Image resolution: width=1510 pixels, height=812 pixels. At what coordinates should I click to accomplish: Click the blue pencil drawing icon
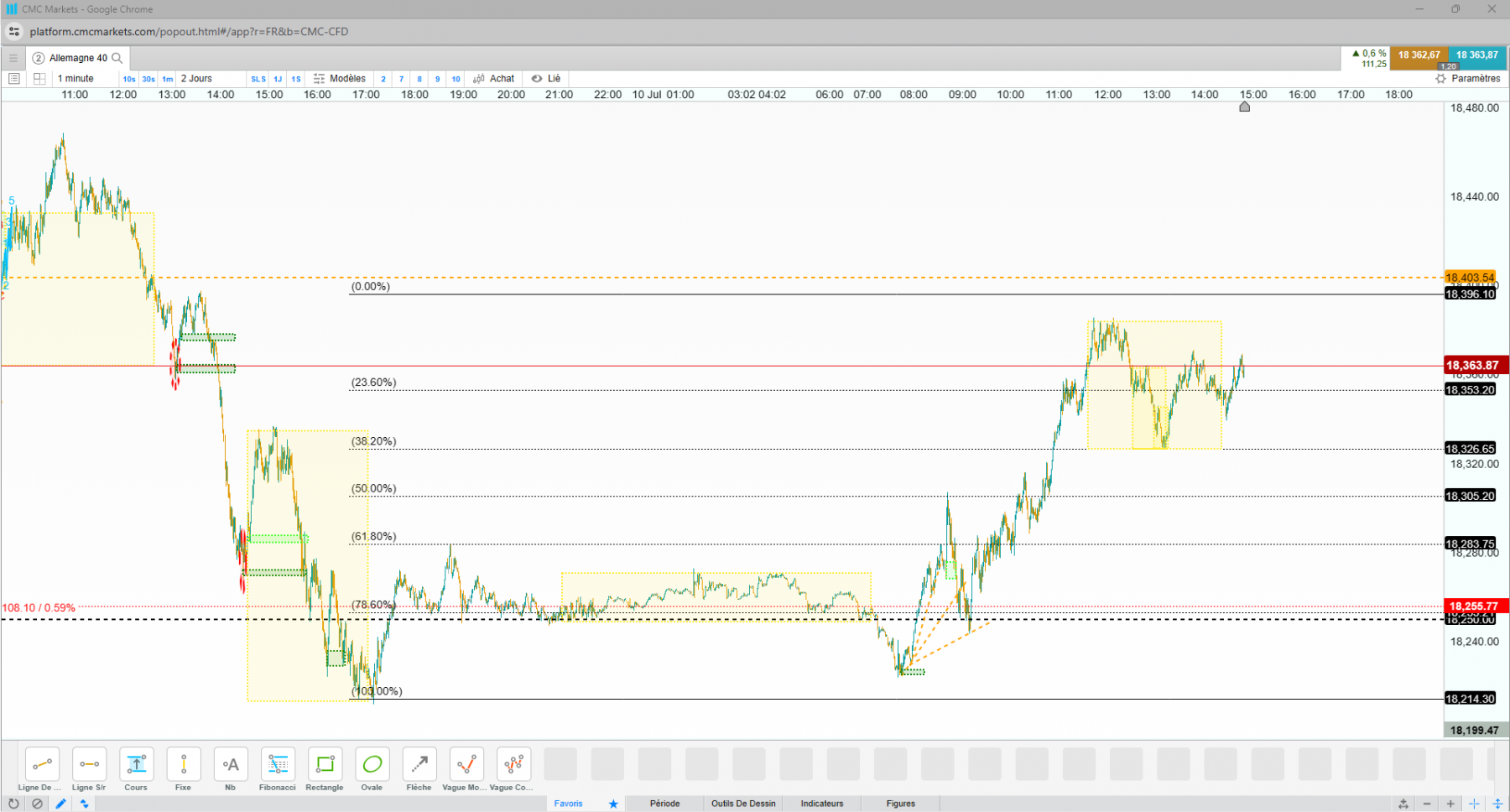[x=61, y=804]
